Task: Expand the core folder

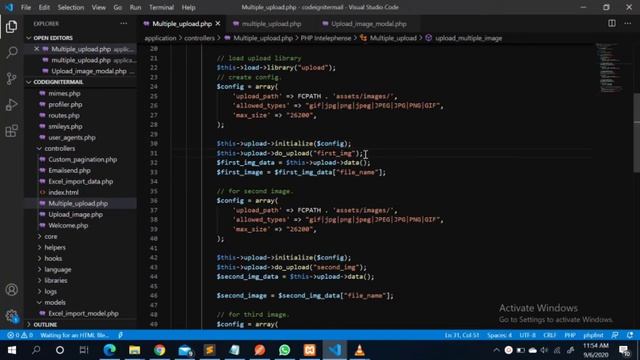Action: pyautogui.click(x=51, y=236)
